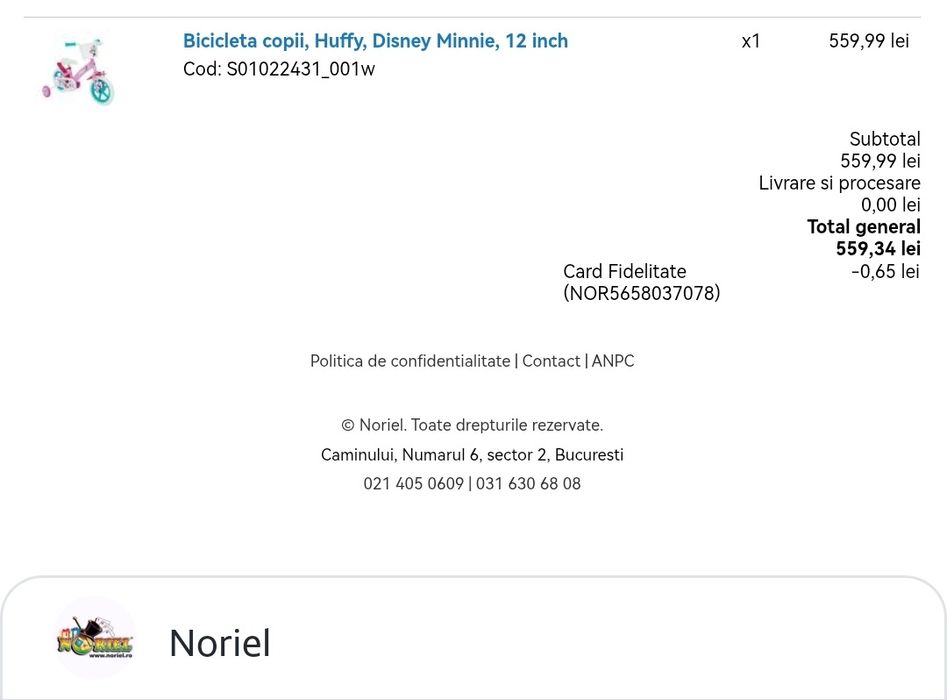Click the product code S01022431_001w
Image resolution: width=947 pixels, height=700 pixels.
click(301, 69)
